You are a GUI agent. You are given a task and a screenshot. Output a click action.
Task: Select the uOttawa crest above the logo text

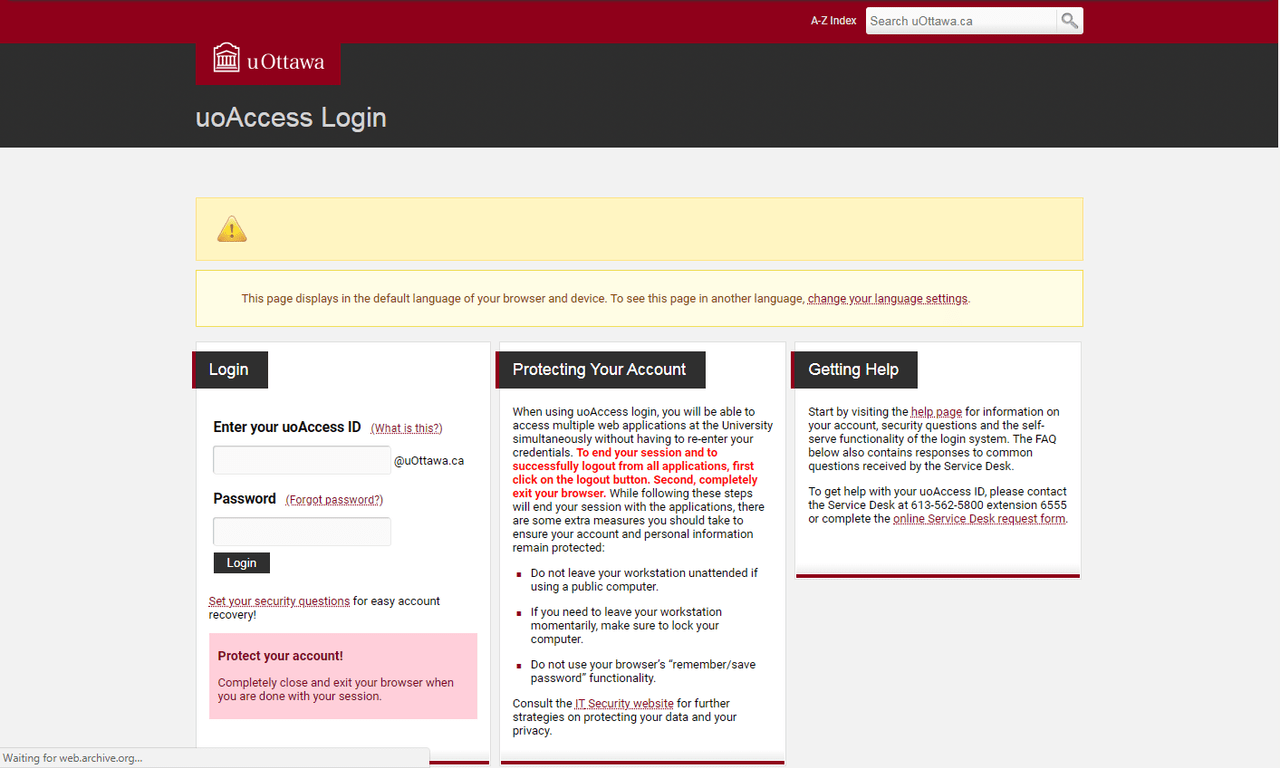point(226,57)
